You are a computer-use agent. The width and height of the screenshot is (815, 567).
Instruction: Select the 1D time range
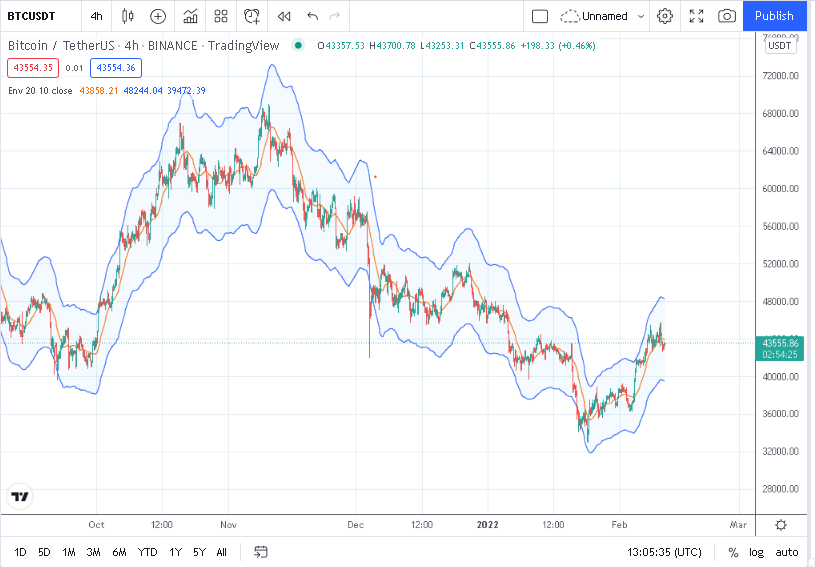tap(20, 552)
